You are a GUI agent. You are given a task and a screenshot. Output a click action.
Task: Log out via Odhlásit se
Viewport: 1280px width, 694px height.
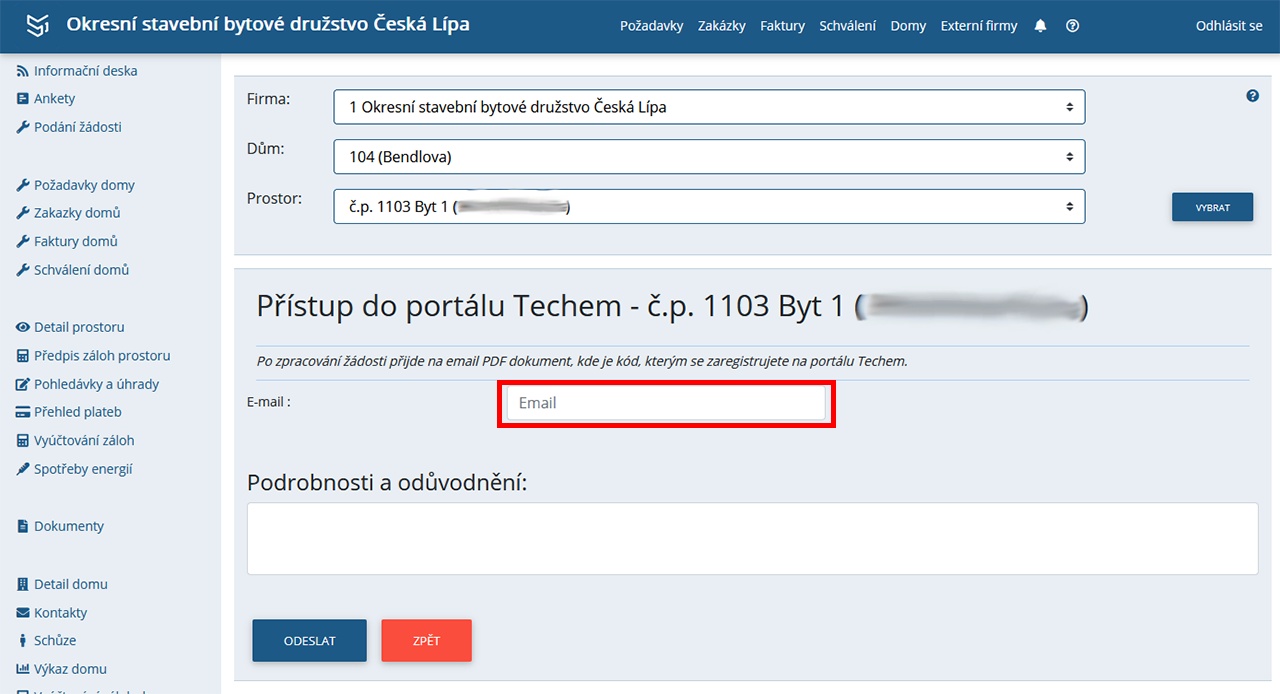(1228, 26)
